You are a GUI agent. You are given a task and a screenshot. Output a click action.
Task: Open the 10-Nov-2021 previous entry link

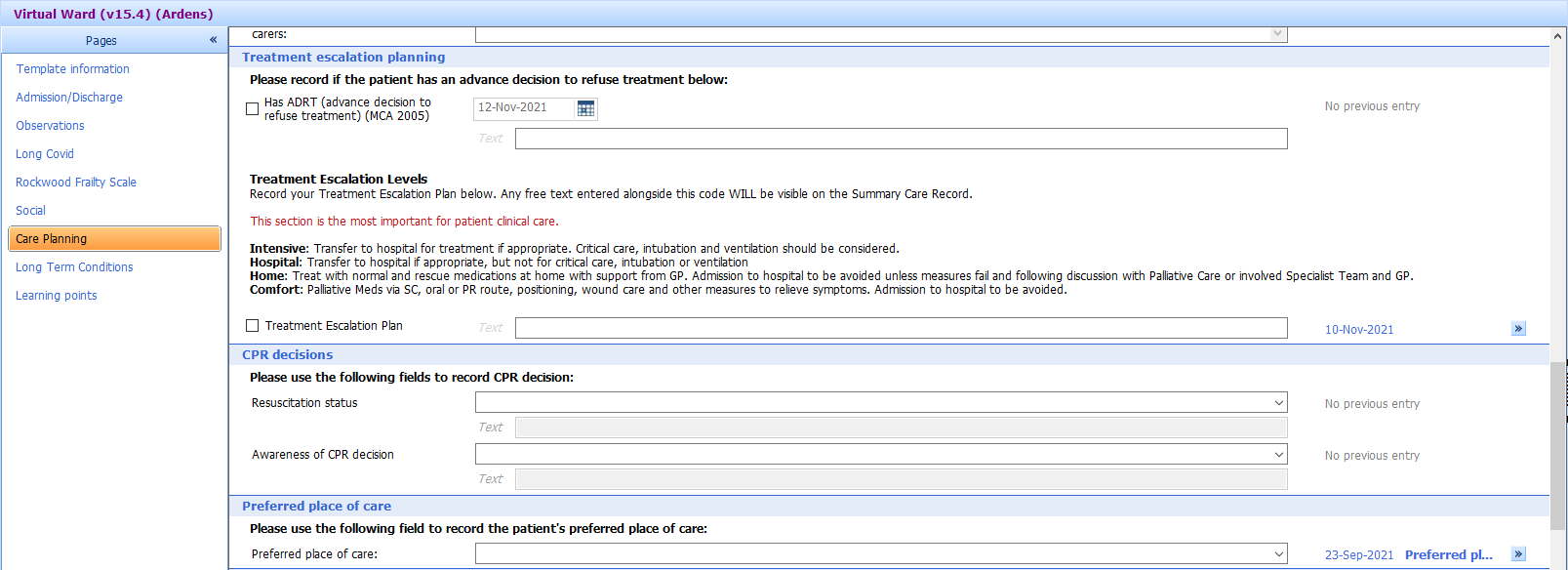(x=1358, y=329)
